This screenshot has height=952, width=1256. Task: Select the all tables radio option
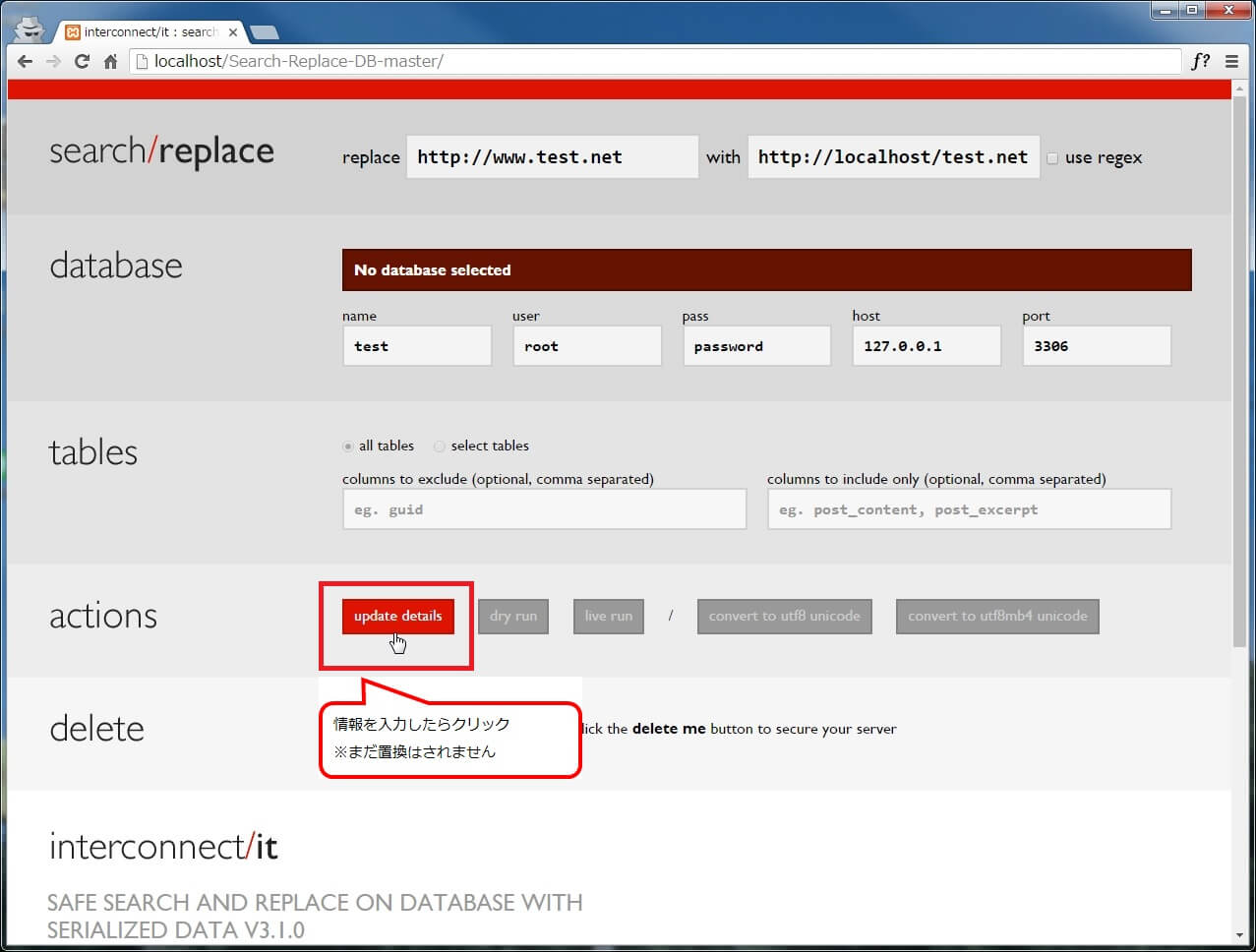(348, 446)
